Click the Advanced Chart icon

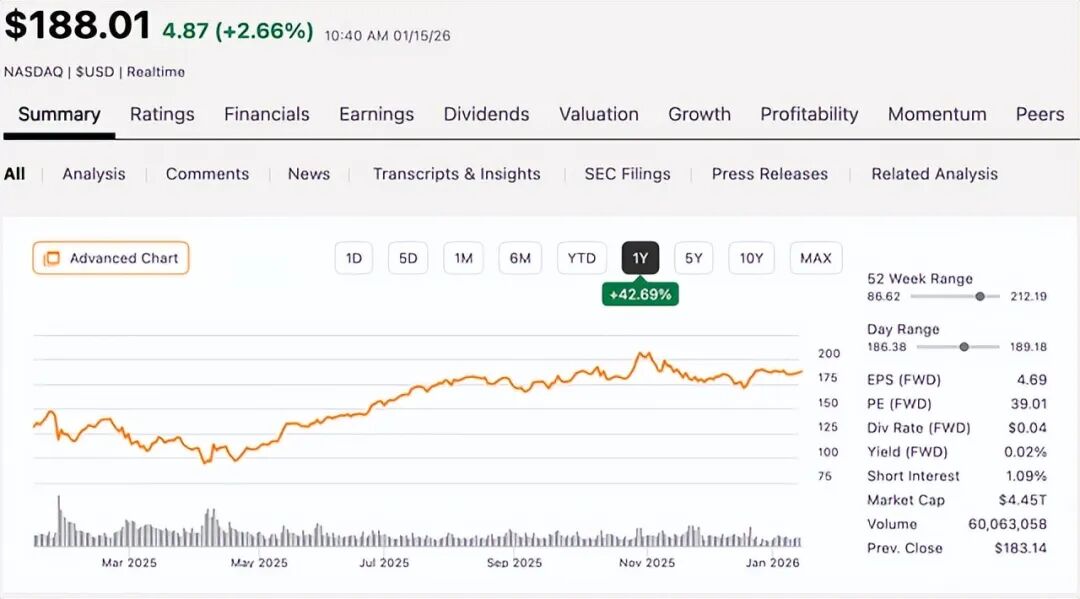pyautogui.click(x=52, y=258)
